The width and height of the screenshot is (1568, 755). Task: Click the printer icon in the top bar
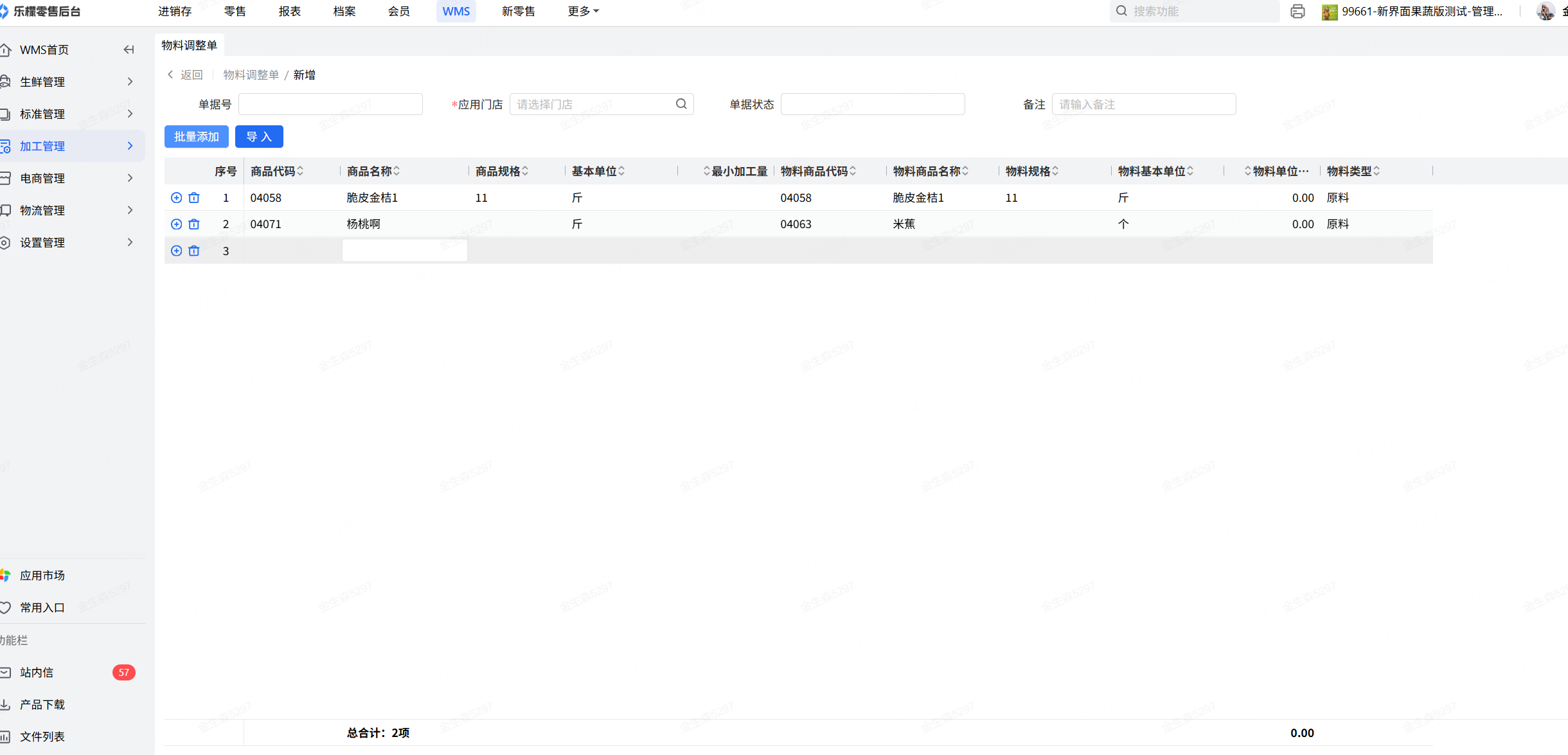click(1297, 12)
